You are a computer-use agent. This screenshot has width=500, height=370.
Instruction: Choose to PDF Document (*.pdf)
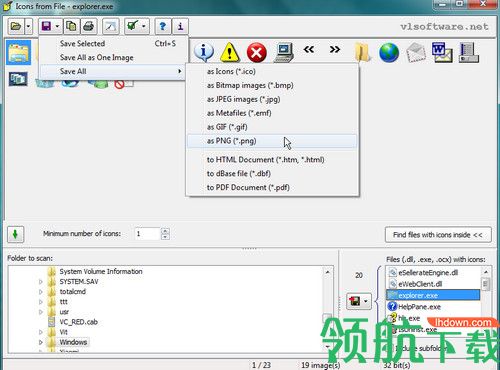pyautogui.click(x=272, y=188)
